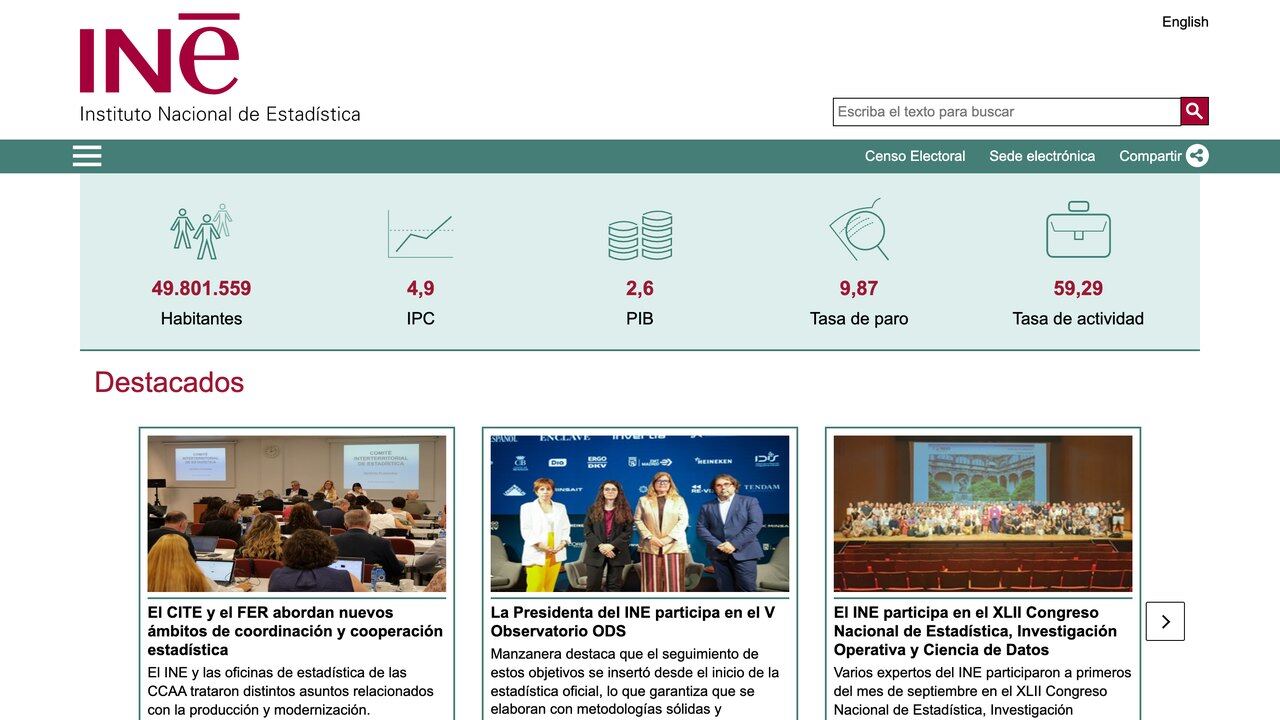The image size is (1280, 720).
Task: Open the Censo Electoral link
Action: [915, 156]
